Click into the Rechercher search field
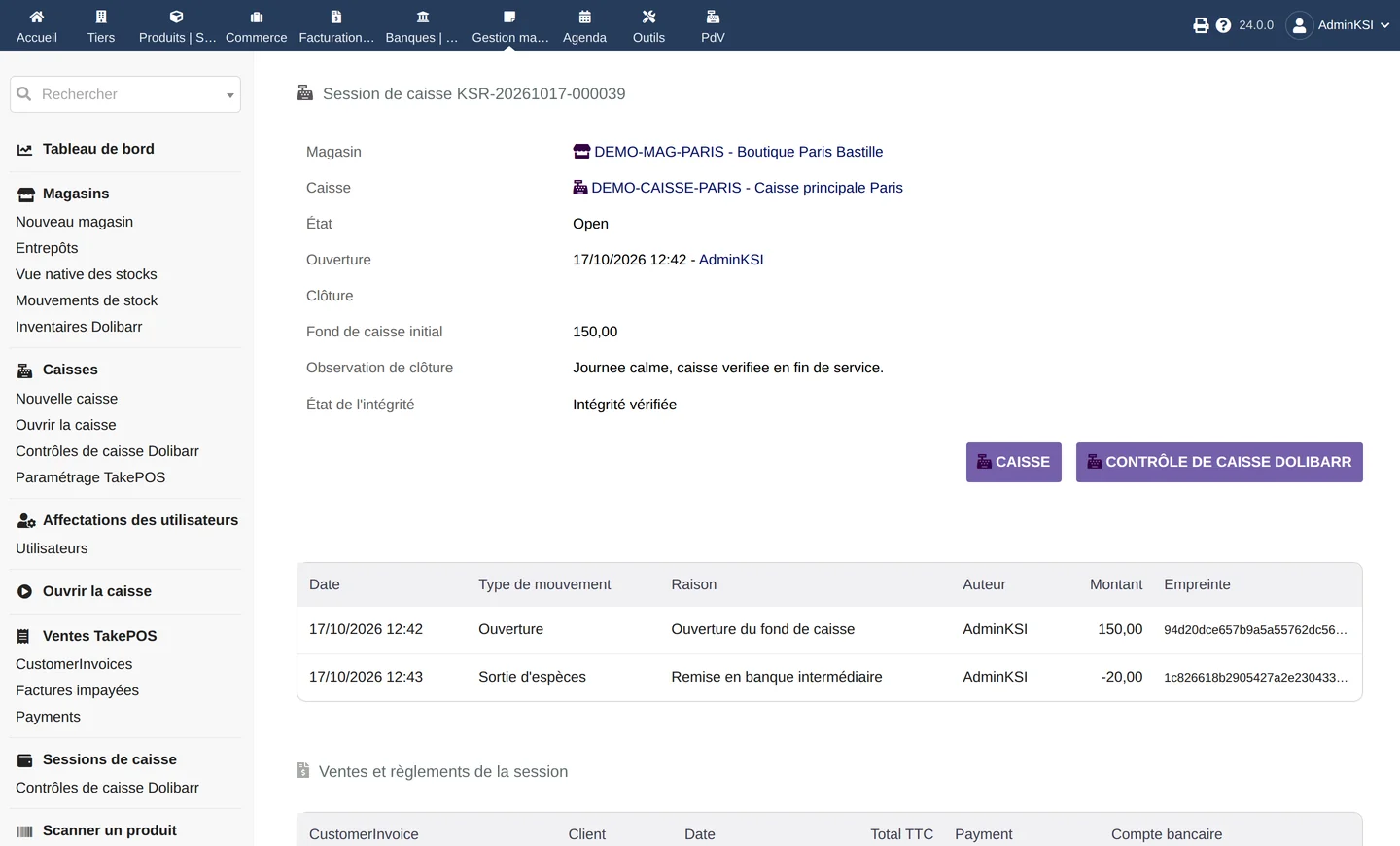1400x846 pixels. (x=124, y=94)
